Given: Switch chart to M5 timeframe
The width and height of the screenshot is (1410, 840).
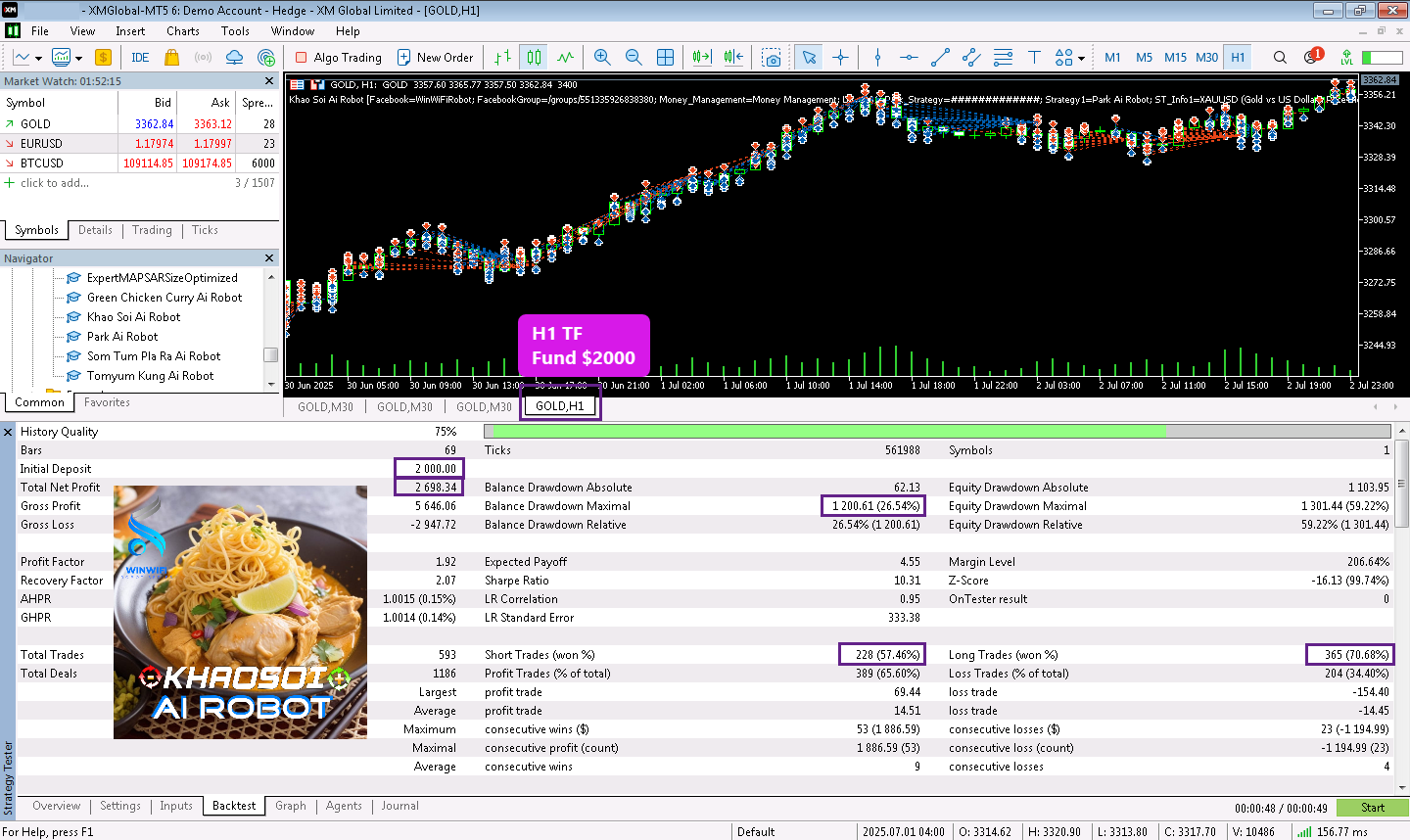Looking at the screenshot, I should [1144, 58].
